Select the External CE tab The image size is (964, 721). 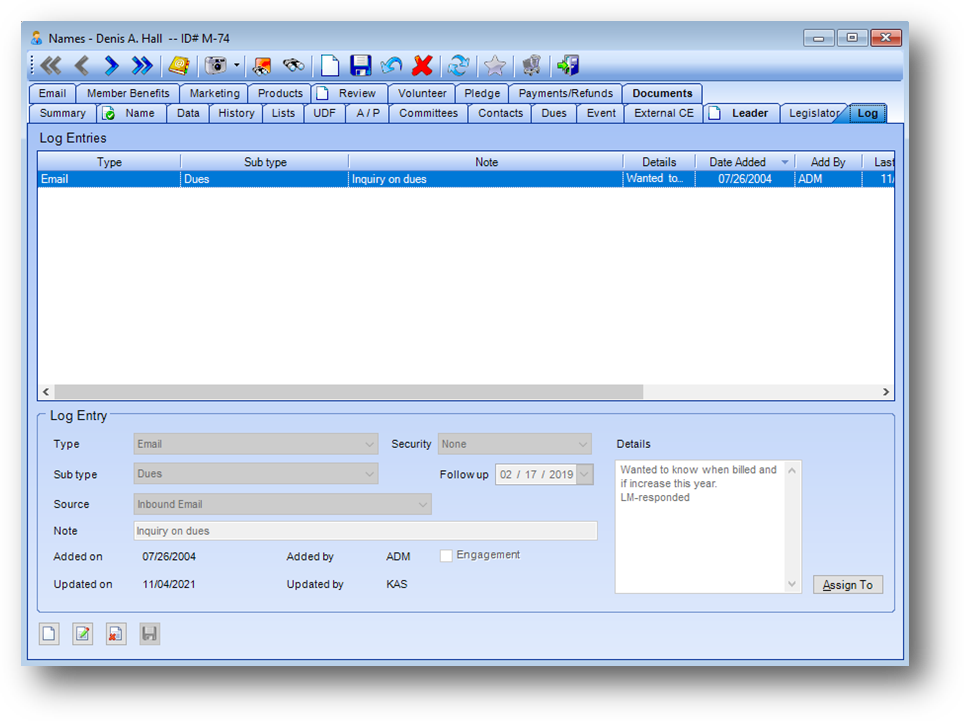[664, 113]
